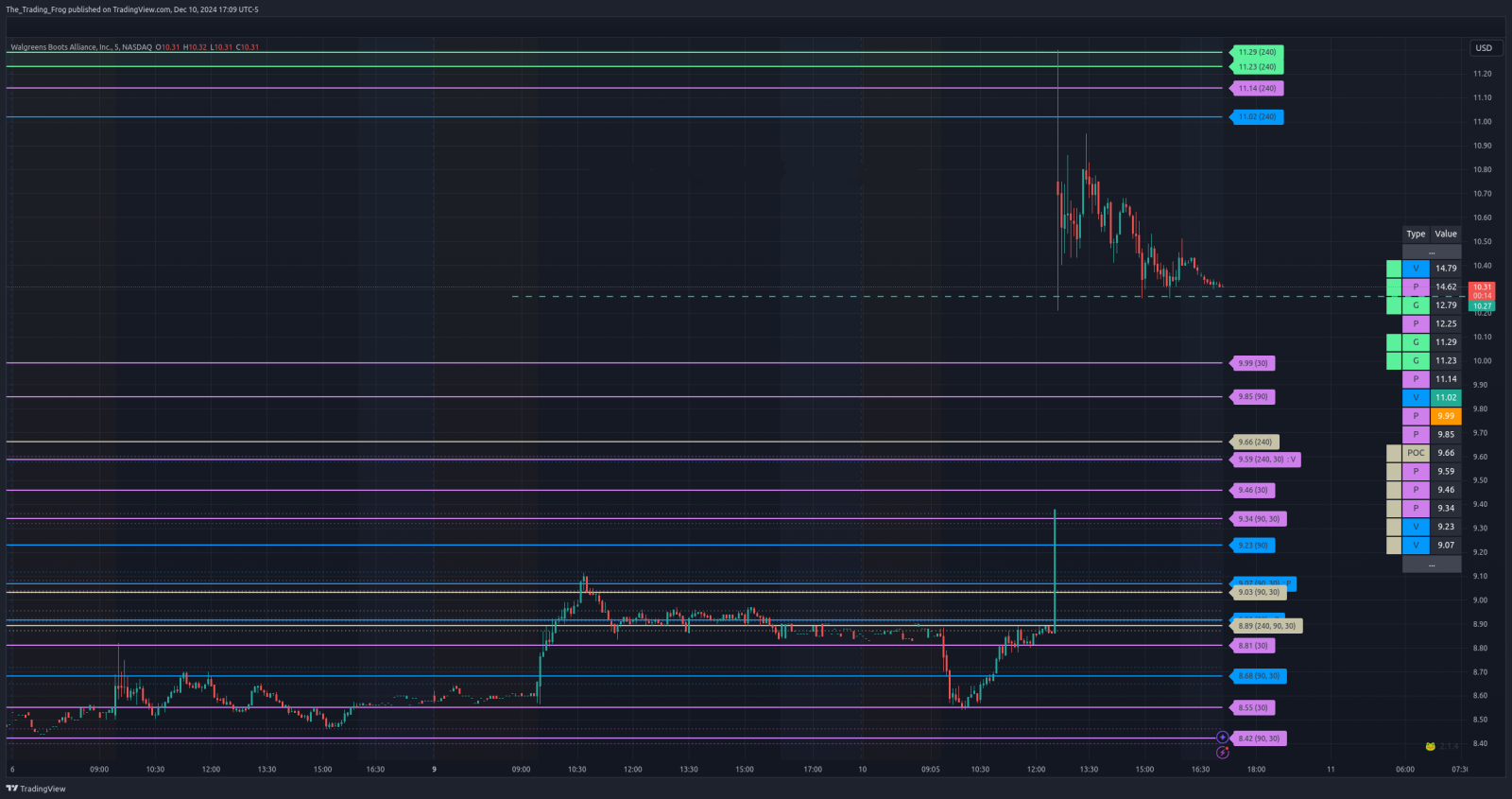This screenshot has width=1512, height=799.
Task: Click the 12.79 value cell
Action: point(1446,305)
